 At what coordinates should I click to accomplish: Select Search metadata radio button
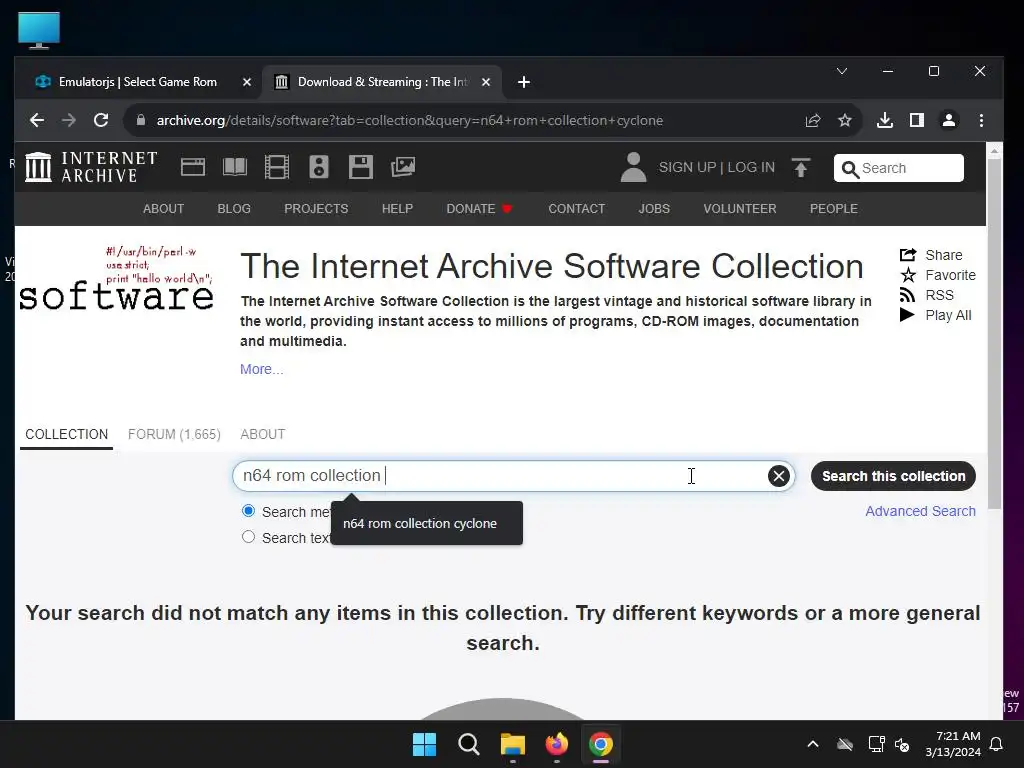tap(248, 511)
